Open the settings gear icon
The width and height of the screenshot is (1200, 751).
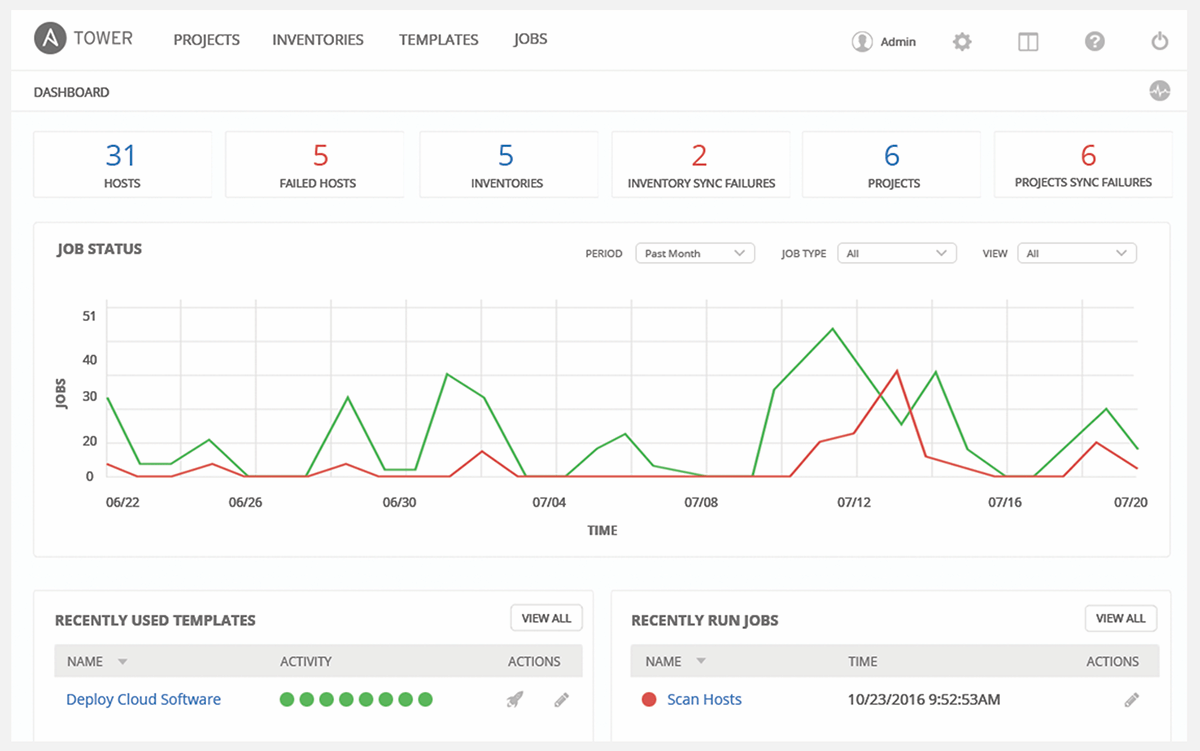[962, 42]
